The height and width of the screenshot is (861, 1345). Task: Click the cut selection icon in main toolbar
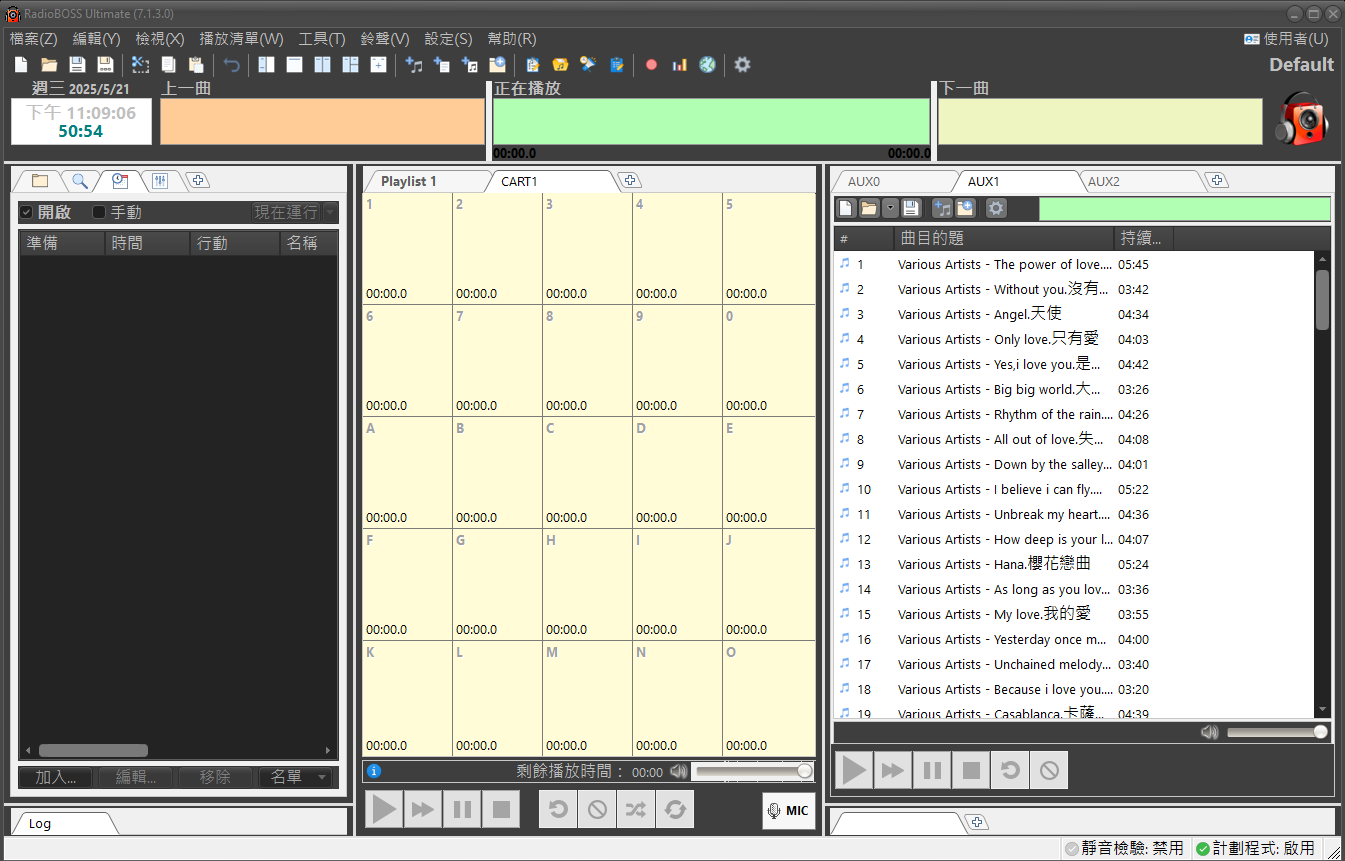[x=141, y=65]
